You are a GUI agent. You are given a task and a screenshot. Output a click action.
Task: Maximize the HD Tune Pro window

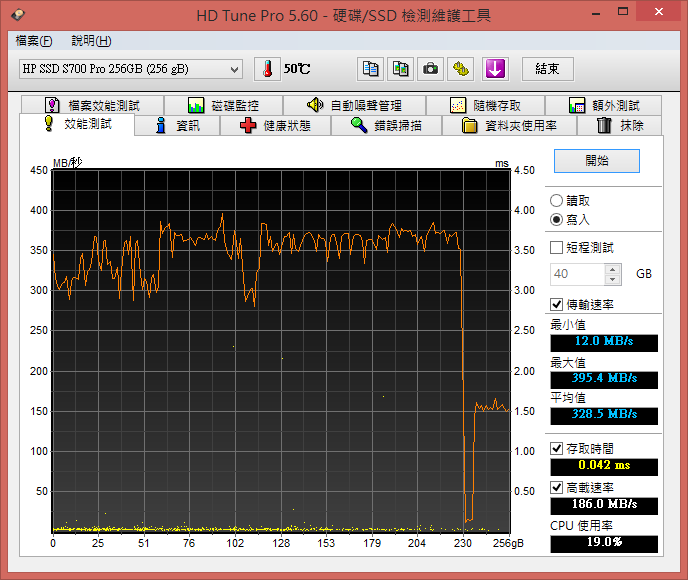point(623,12)
